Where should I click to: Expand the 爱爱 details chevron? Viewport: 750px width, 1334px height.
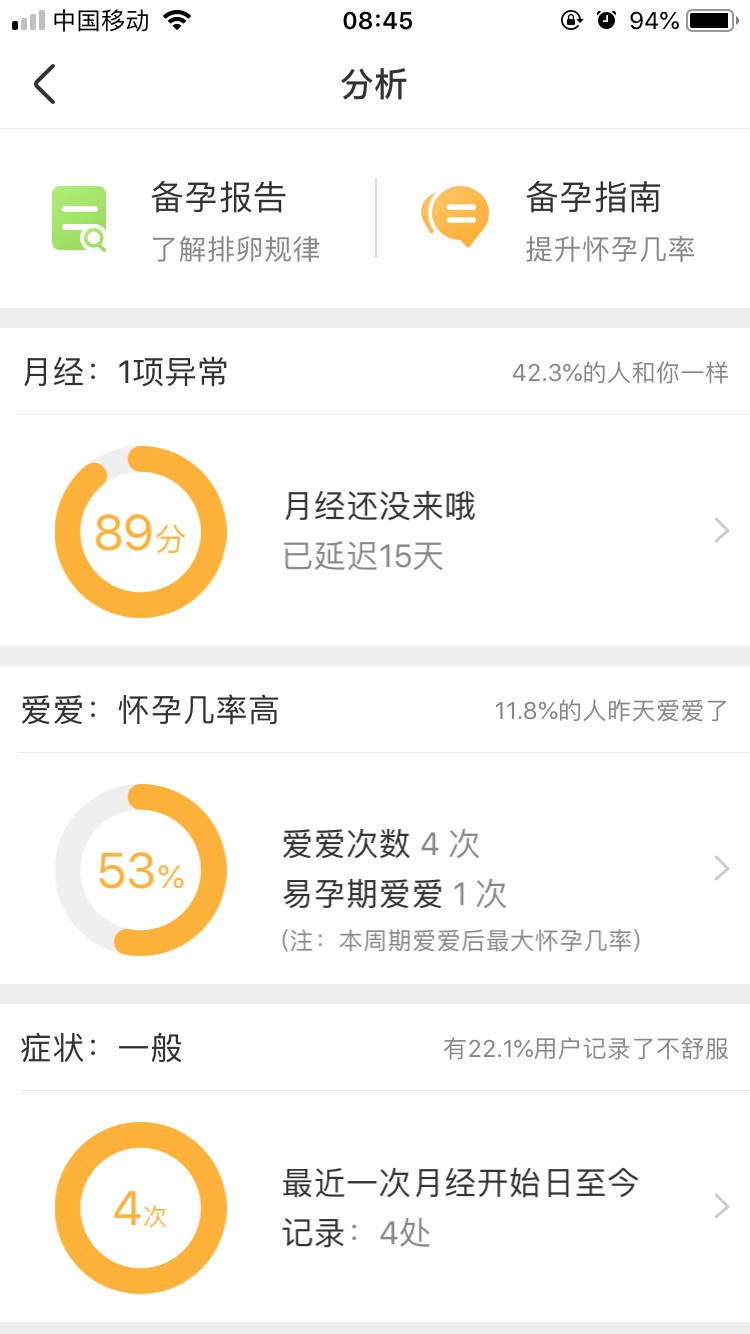coord(721,868)
